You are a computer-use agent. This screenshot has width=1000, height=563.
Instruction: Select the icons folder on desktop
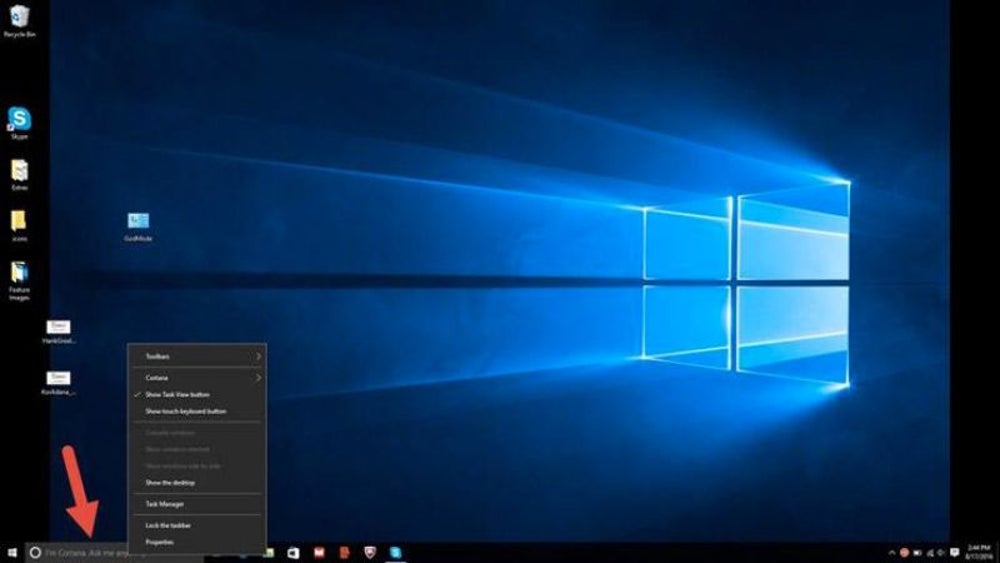tap(19, 226)
